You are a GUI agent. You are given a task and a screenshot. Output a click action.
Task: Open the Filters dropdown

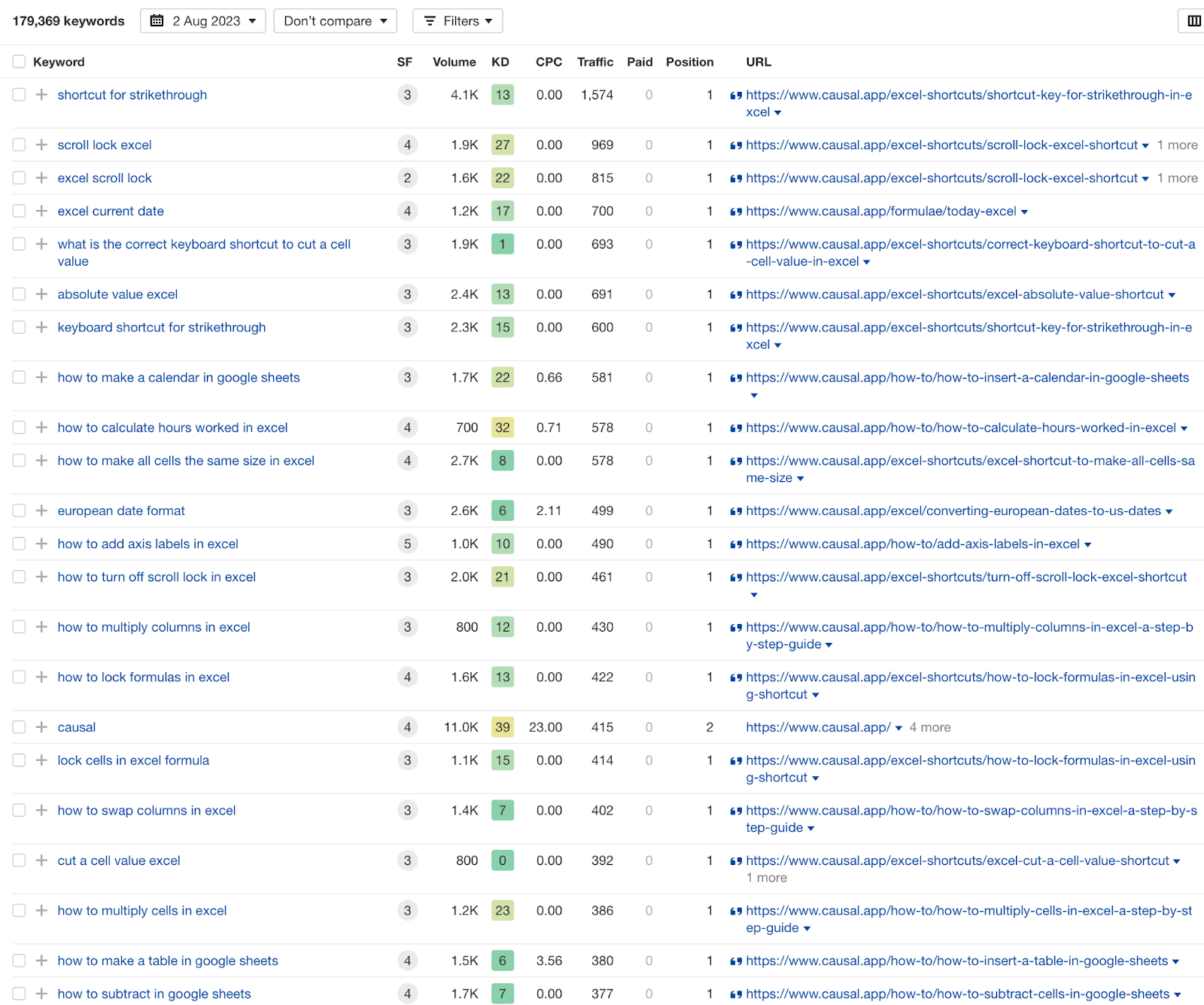point(458,21)
